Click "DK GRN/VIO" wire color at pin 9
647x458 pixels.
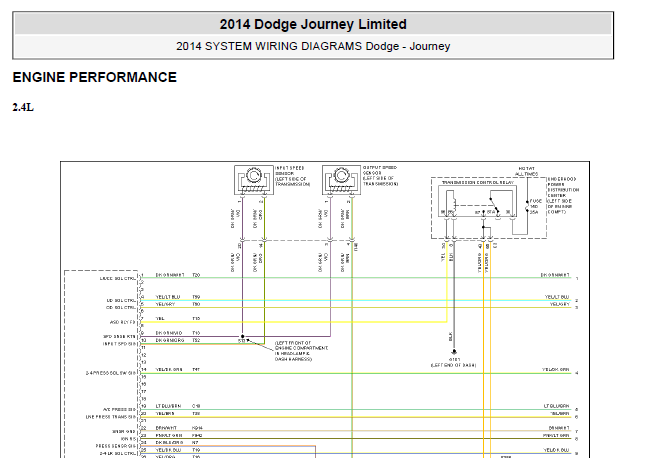click(x=169, y=333)
